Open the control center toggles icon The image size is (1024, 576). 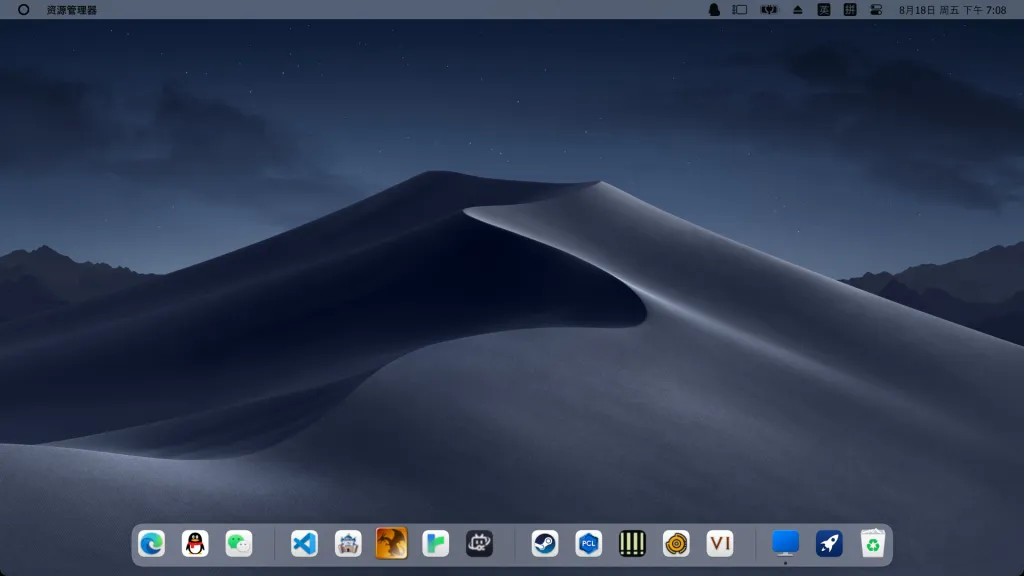tap(876, 10)
